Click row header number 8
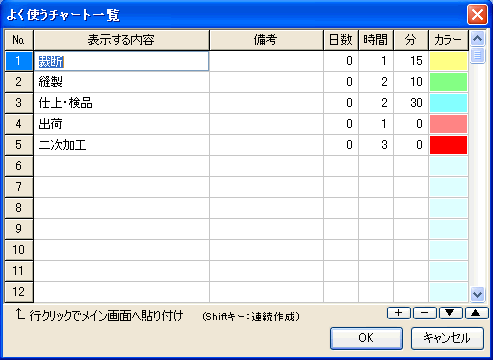Viewport: 493px width, 360px height. [19, 208]
